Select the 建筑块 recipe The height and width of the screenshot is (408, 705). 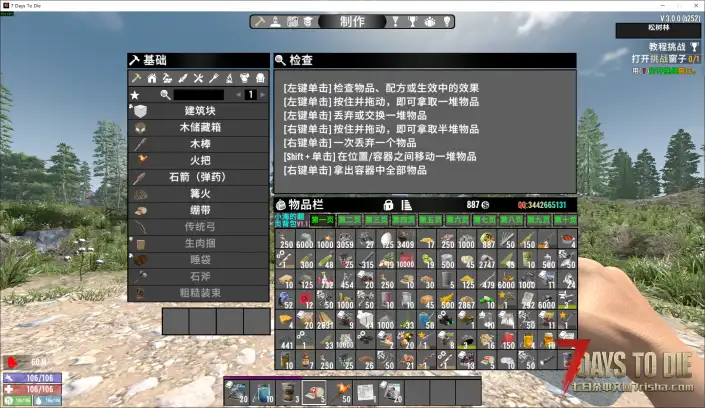tap(199, 111)
